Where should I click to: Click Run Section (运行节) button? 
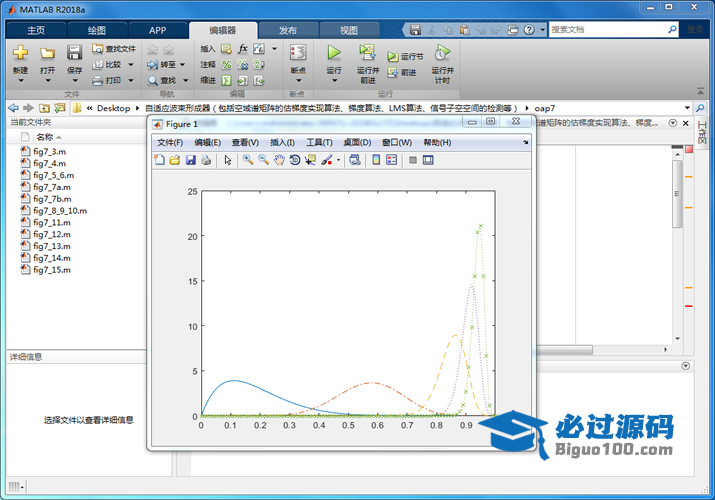pyautogui.click(x=405, y=57)
